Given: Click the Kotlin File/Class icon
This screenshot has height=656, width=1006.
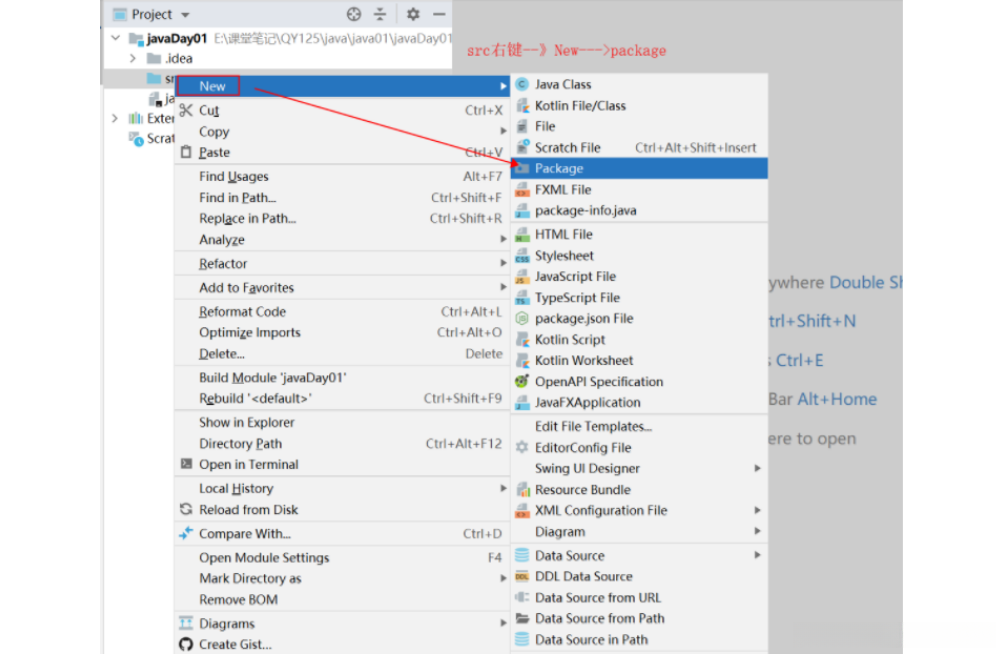Looking at the screenshot, I should pos(522,105).
